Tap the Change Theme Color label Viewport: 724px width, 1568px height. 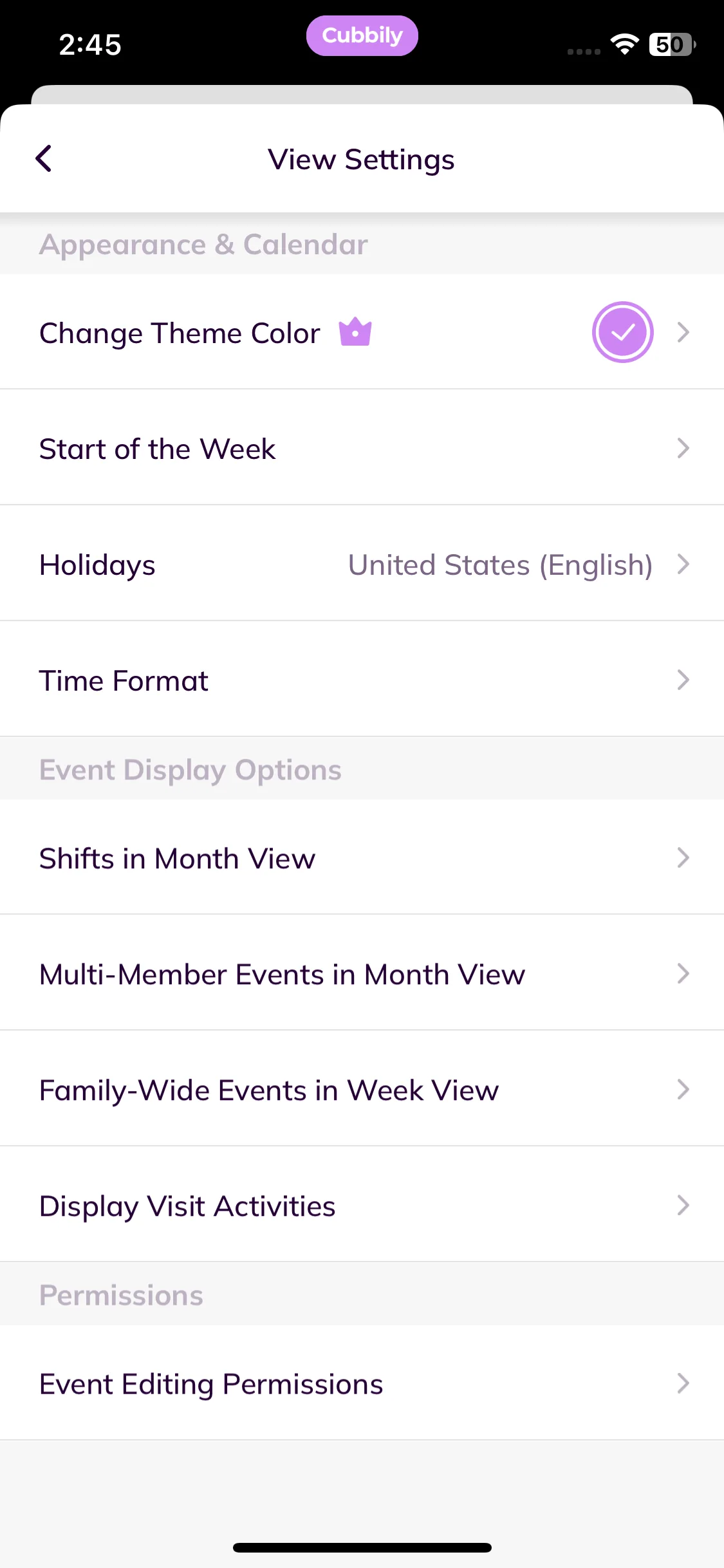pos(180,333)
